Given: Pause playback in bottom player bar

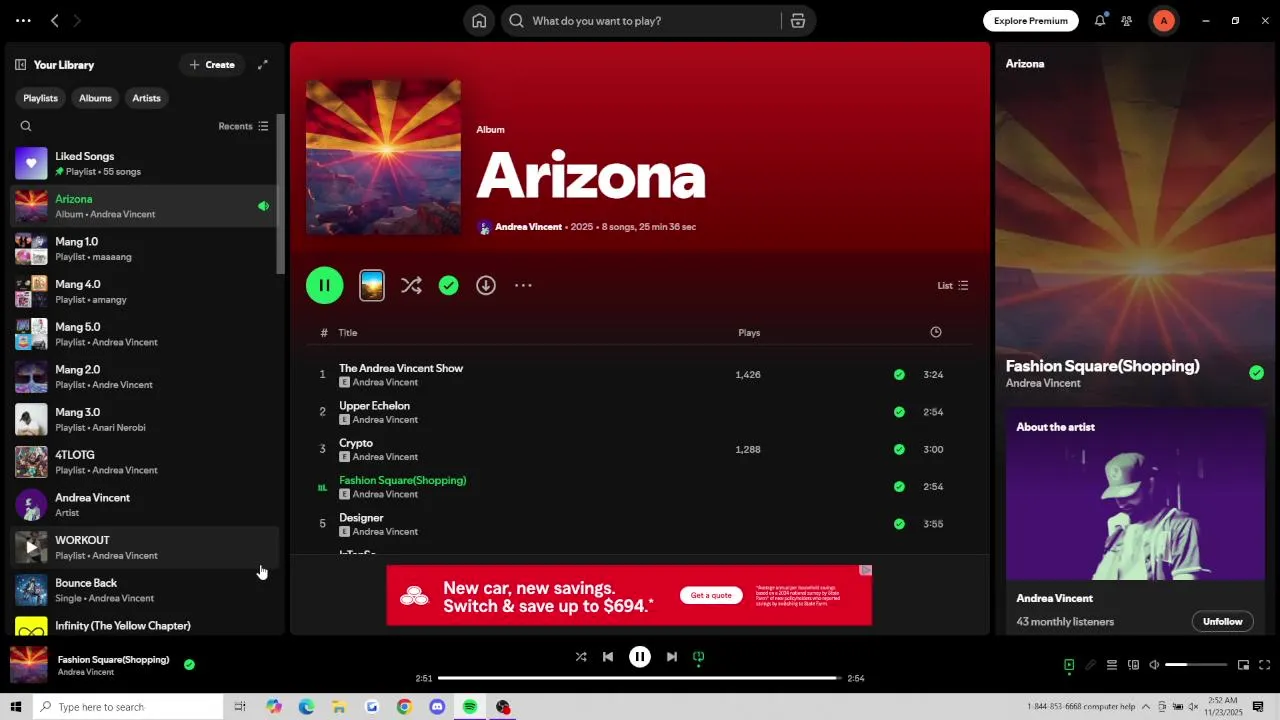Looking at the screenshot, I should point(640,657).
